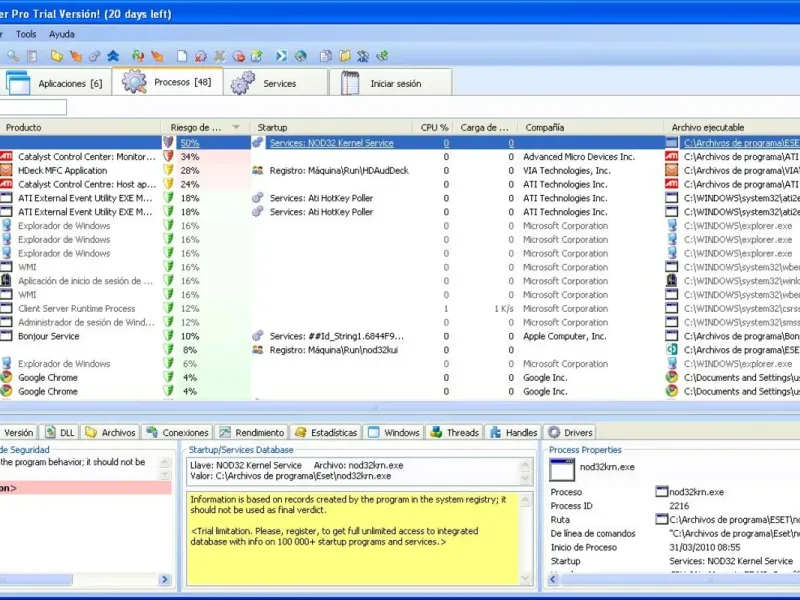
Task: Click the Process ID value 2216
Action: (679, 506)
